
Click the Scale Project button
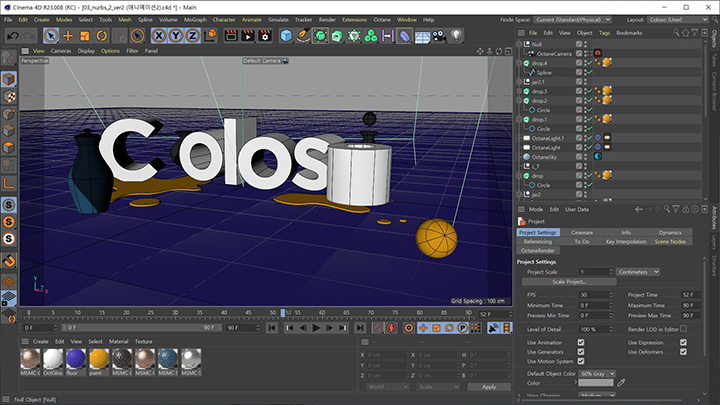569,282
